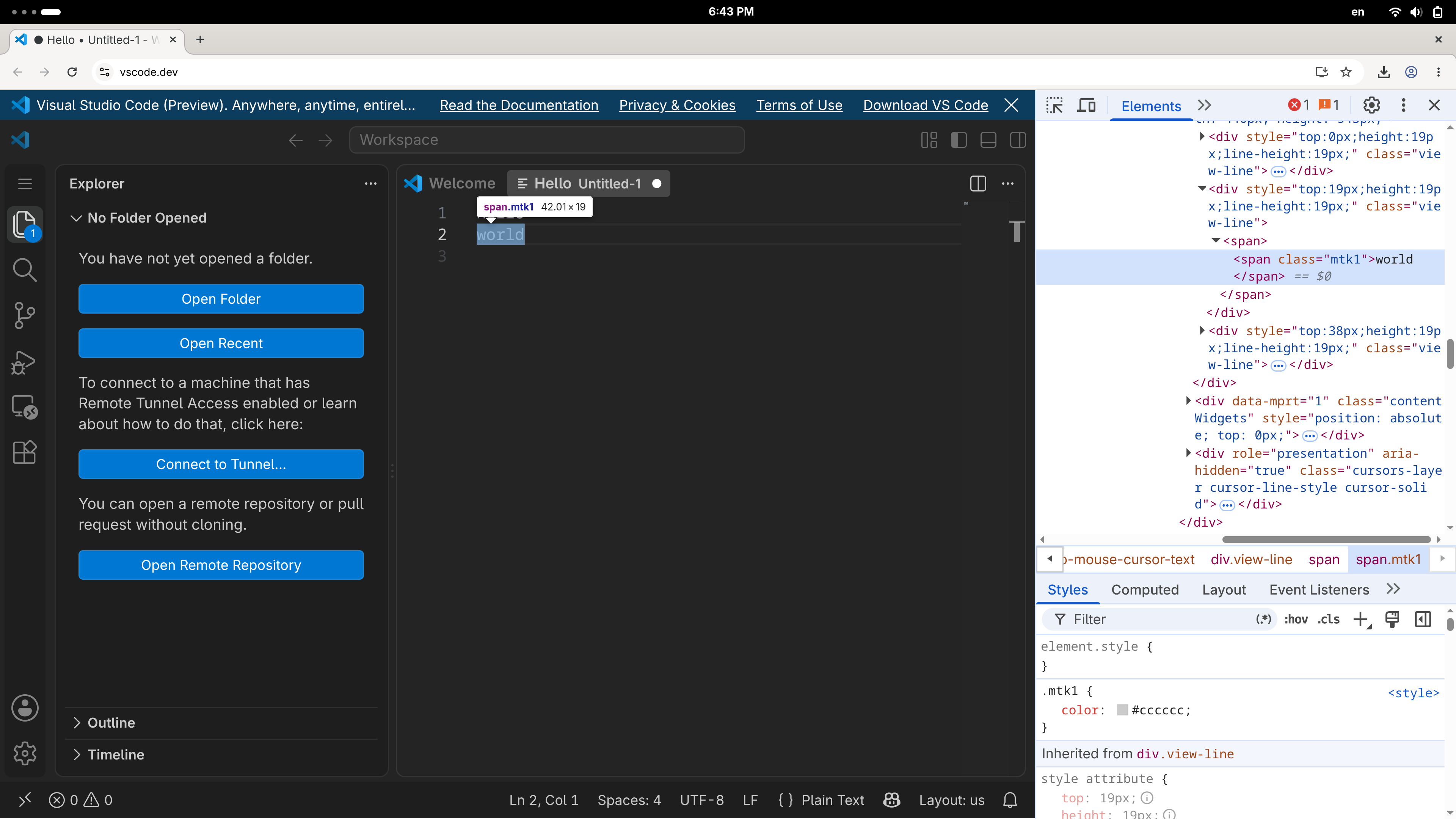Open the Manage gear in activity bar
Screen dimensions: 1456x819
tap(25, 753)
